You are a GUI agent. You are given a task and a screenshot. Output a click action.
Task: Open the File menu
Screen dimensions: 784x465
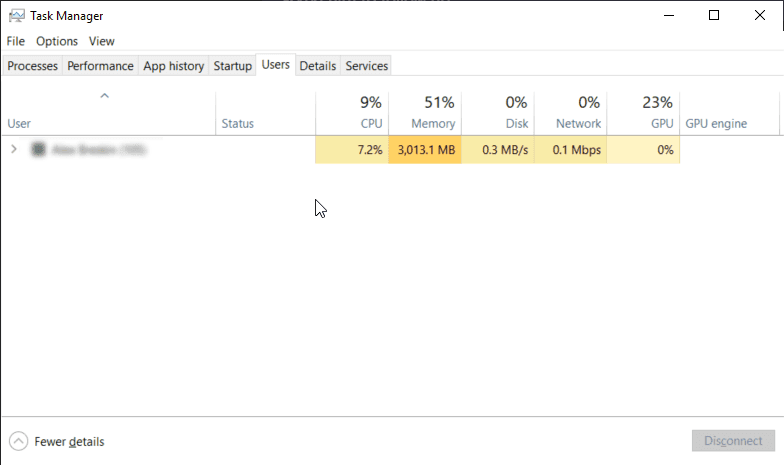point(15,41)
